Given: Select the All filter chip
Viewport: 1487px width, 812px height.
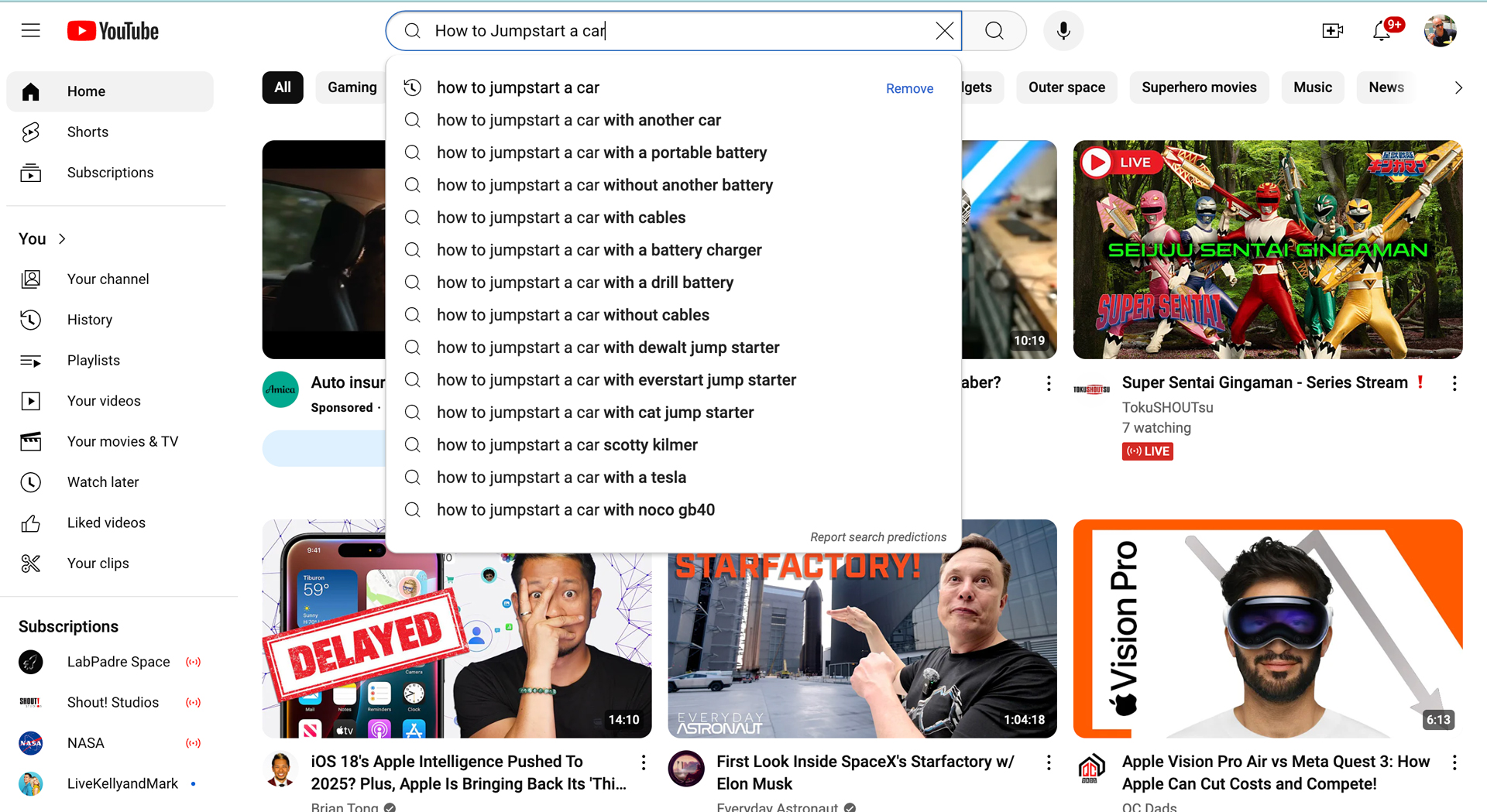Looking at the screenshot, I should pos(283,87).
